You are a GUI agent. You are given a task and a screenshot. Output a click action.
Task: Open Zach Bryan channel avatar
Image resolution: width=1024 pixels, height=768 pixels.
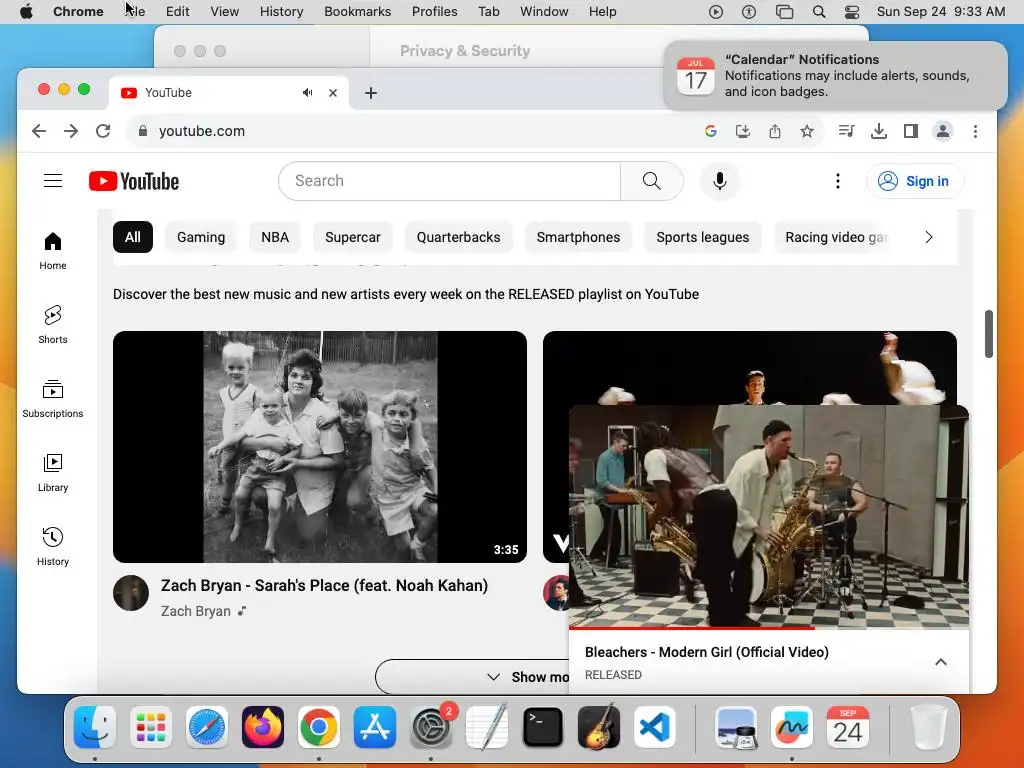131,593
